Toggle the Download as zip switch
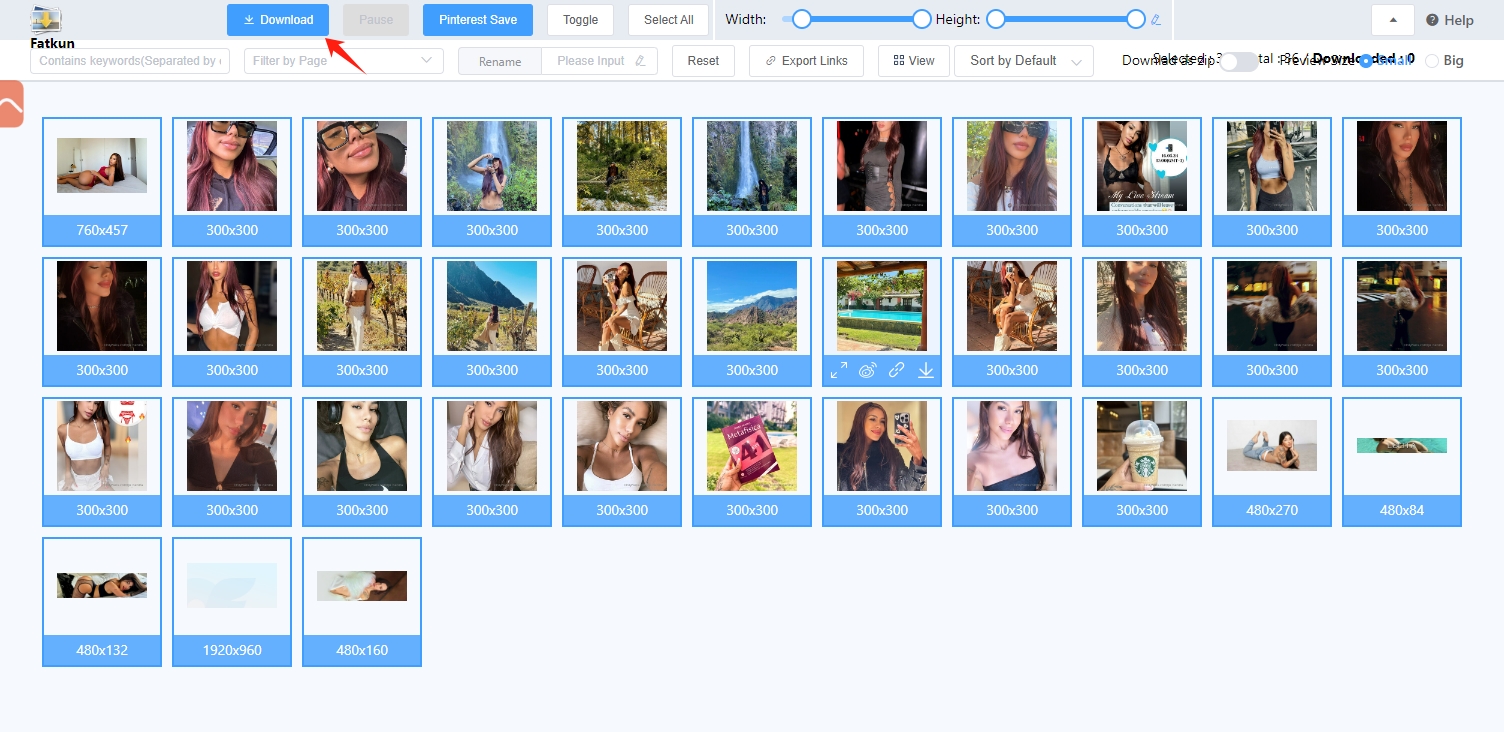This screenshot has width=1504, height=732. 1238,61
